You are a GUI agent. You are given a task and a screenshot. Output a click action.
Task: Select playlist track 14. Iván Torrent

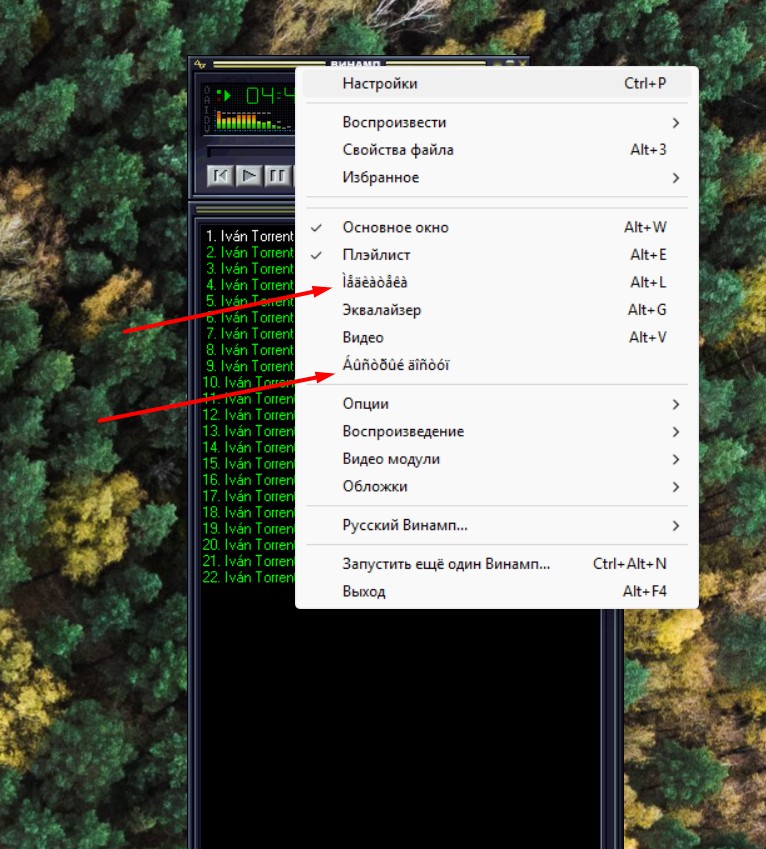point(249,447)
